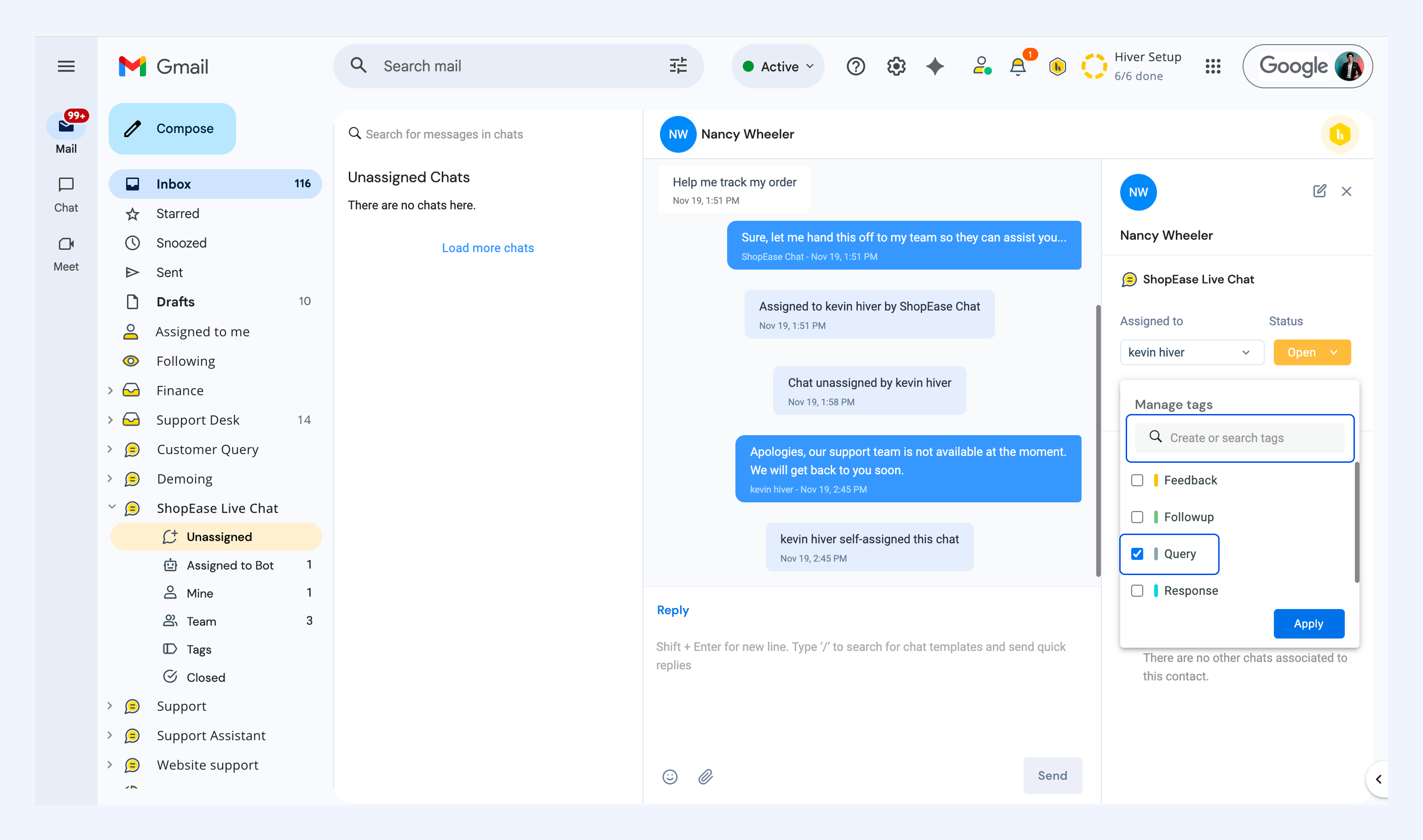Click the Search mail field
The width and height of the screenshot is (1423, 840).
pyautogui.click(x=518, y=66)
